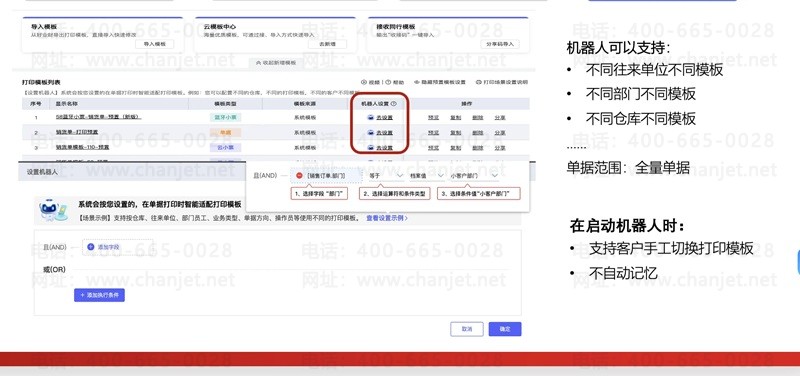Open the 档案值 condition type dropdown
The width and height of the screenshot is (800, 376).
(x=427, y=176)
